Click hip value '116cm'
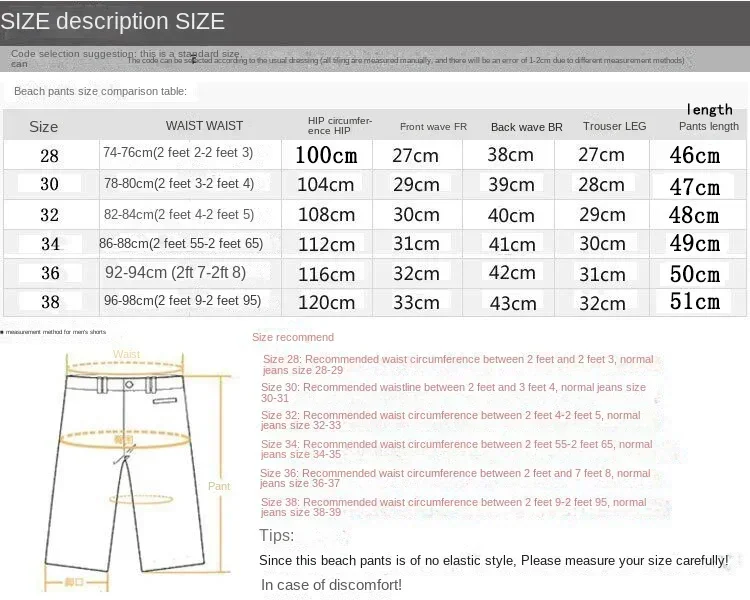750x600 pixels. (326, 275)
